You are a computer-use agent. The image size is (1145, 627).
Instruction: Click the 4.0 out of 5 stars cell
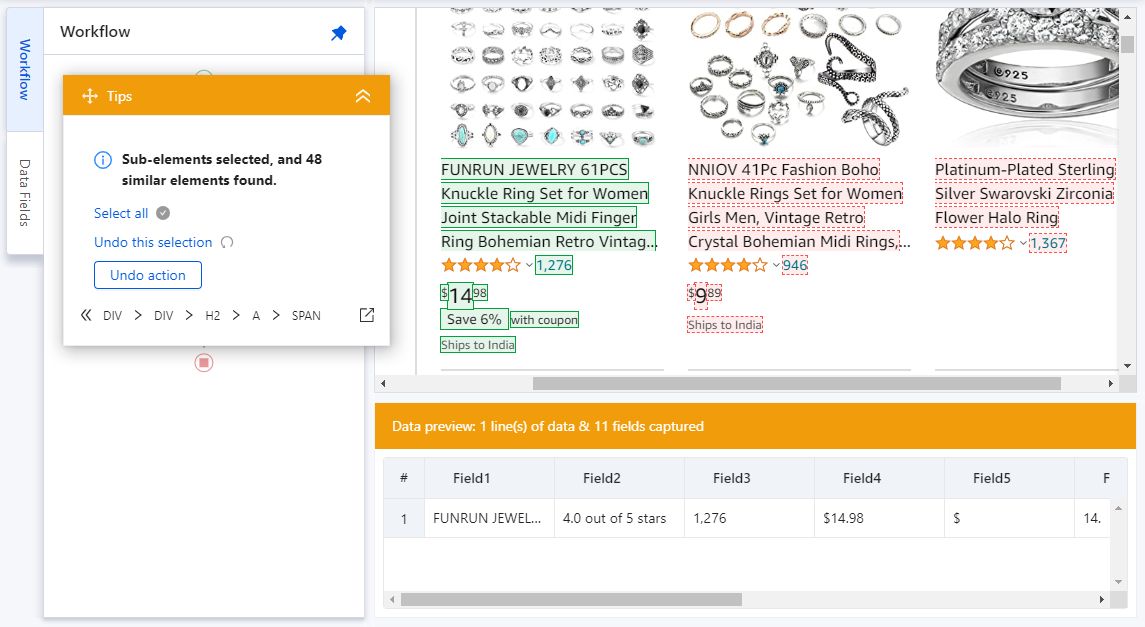tap(619, 518)
